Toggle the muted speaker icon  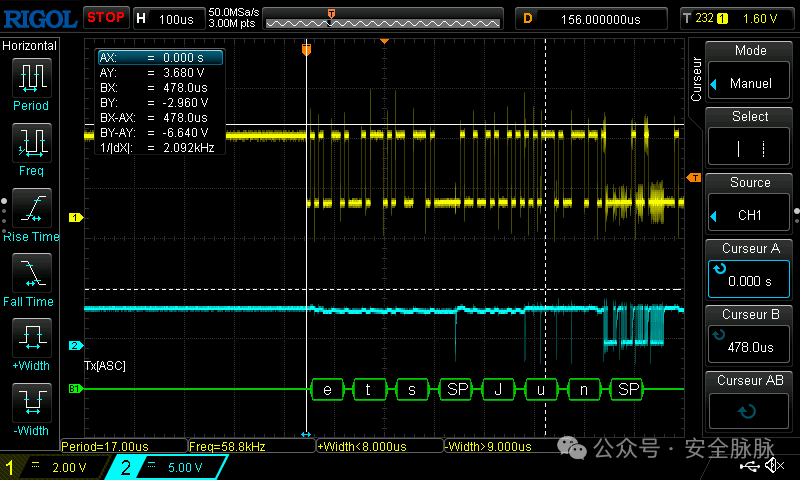tap(775, 465)
